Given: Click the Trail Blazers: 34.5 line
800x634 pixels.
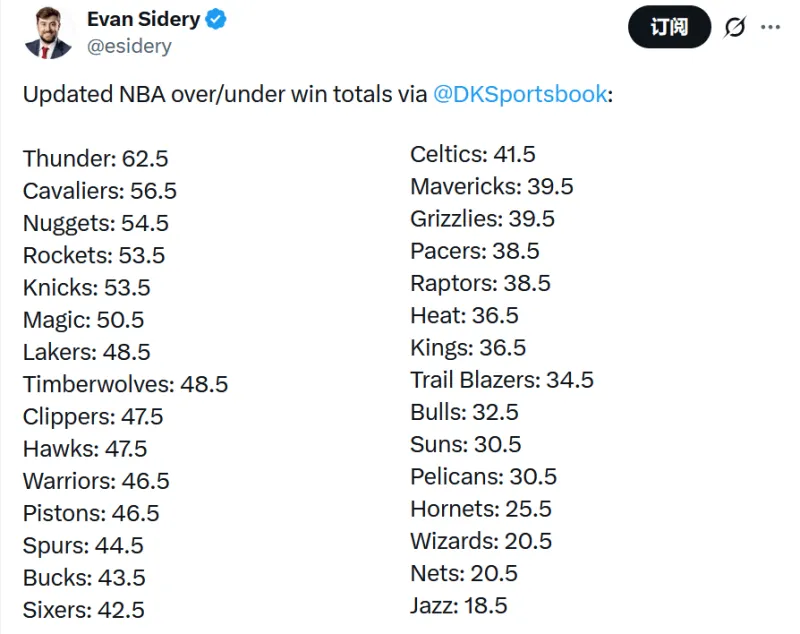Looking at the screenshot, I should (x=501, y=380).
